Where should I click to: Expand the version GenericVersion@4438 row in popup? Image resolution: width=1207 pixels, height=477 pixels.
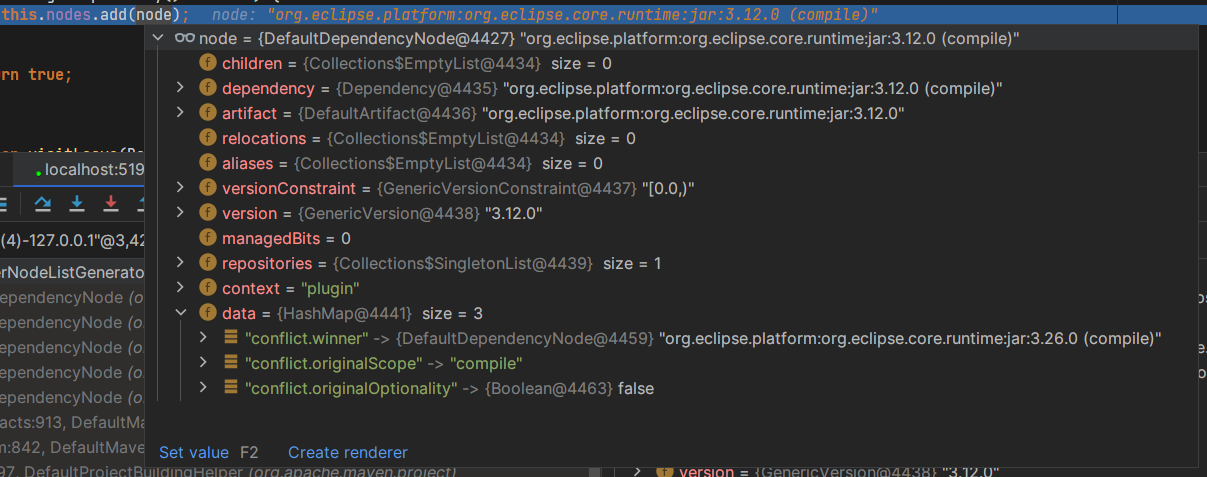click(180, 213)
